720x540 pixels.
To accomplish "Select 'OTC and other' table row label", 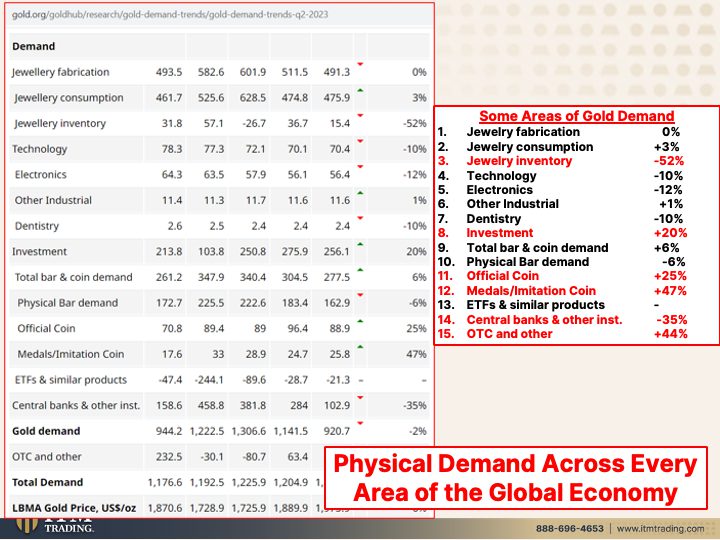I will pyautogui.click(x=47, y=457).
